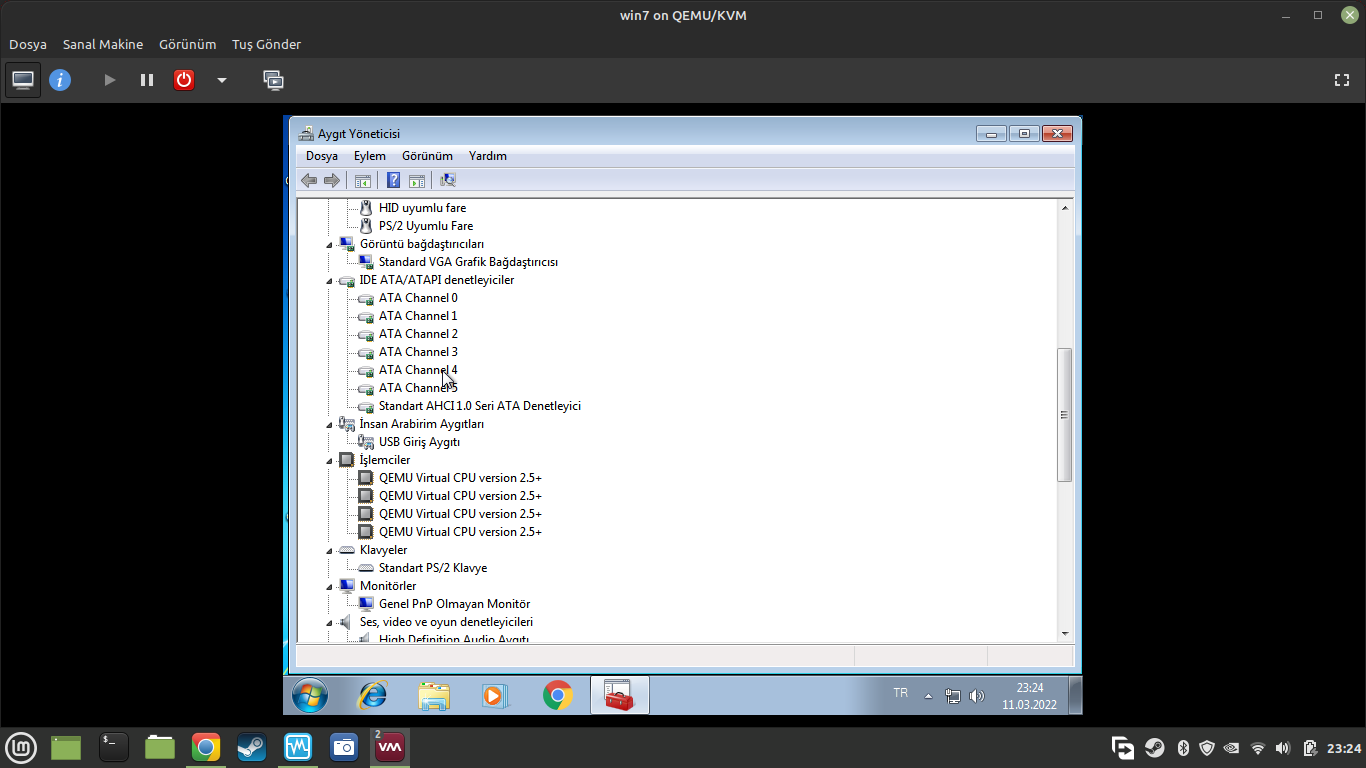1366x768 pixels.
Task: Collapse the Monitörler category
Action: pyautogui.click(x=331, y=586)
